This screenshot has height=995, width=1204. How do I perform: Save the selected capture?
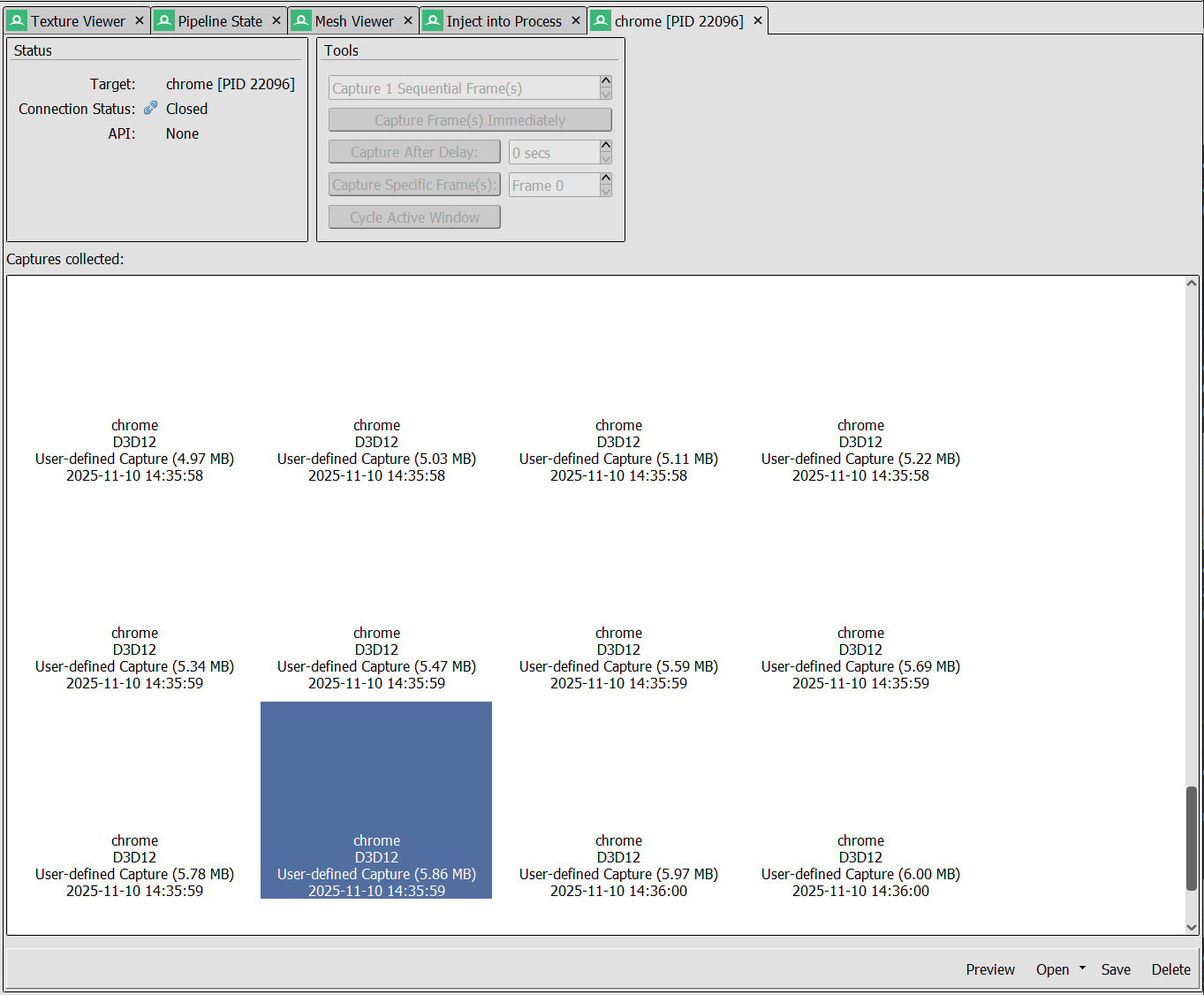pos(1116,969)
